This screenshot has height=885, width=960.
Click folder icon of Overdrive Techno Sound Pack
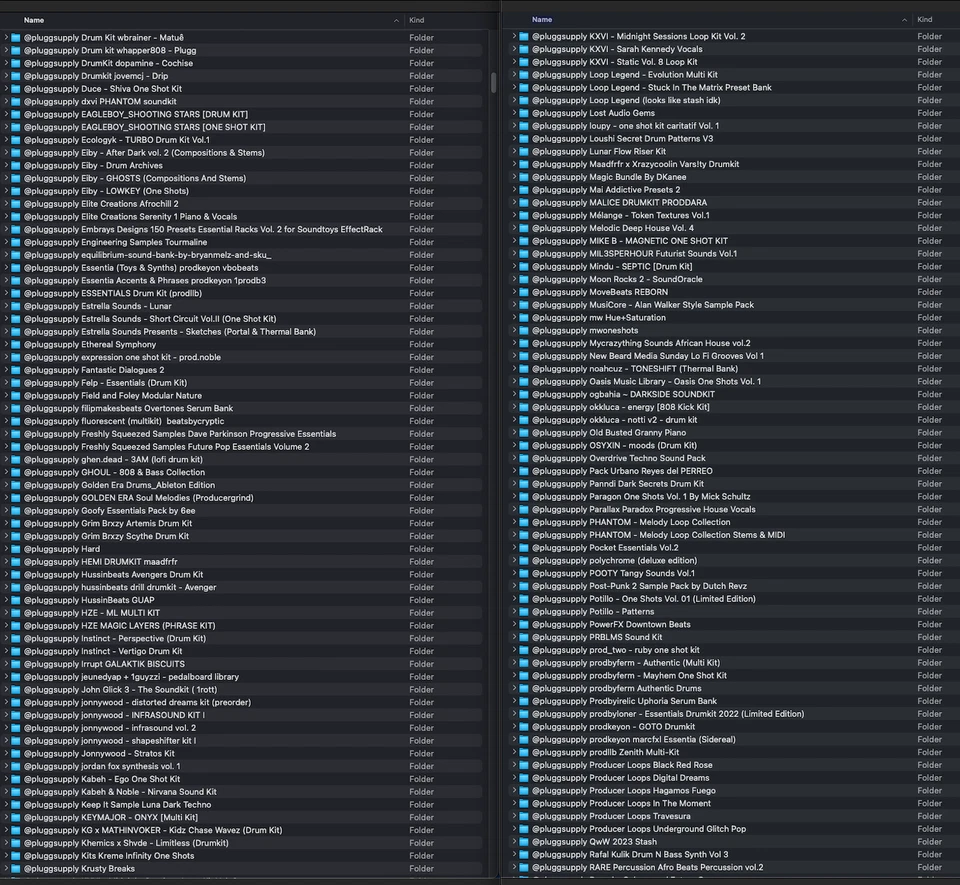click(524, 458)
